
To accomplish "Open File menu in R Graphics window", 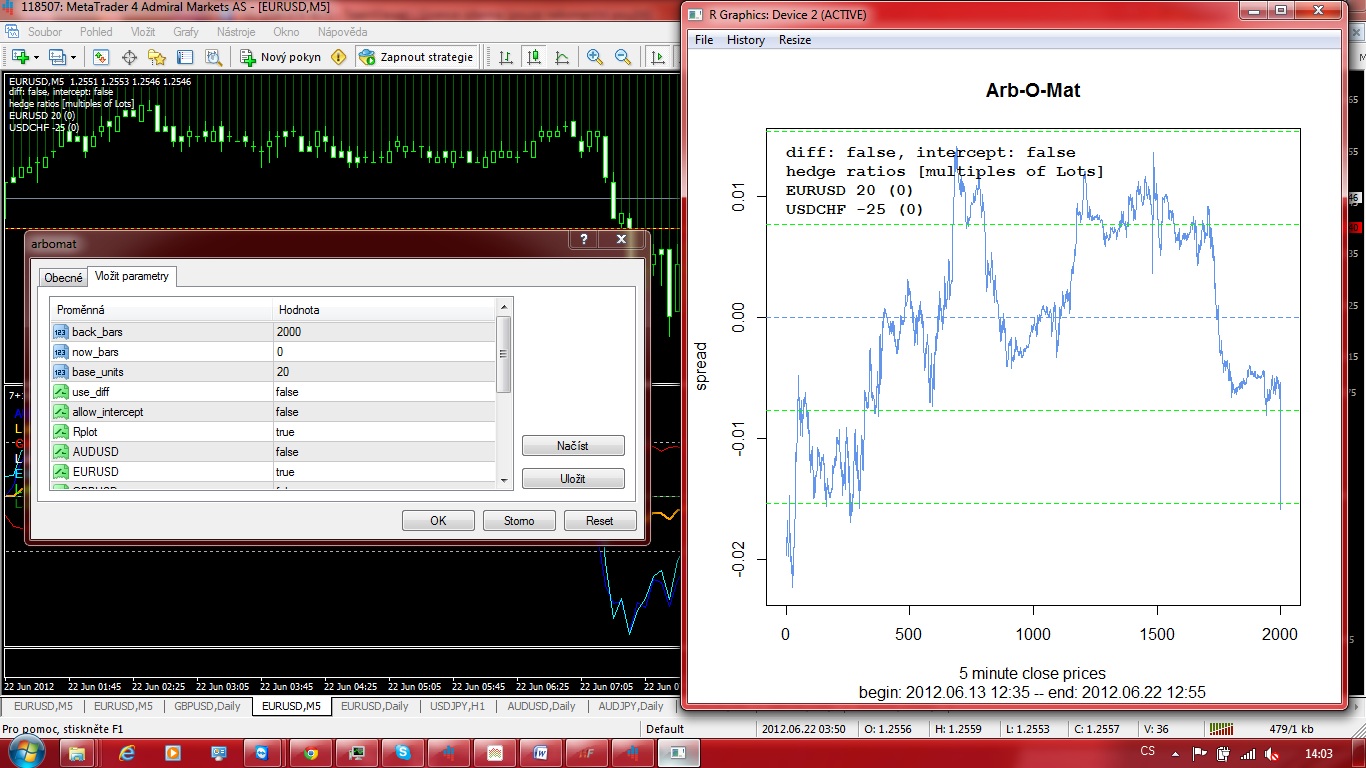I will 704,40.
